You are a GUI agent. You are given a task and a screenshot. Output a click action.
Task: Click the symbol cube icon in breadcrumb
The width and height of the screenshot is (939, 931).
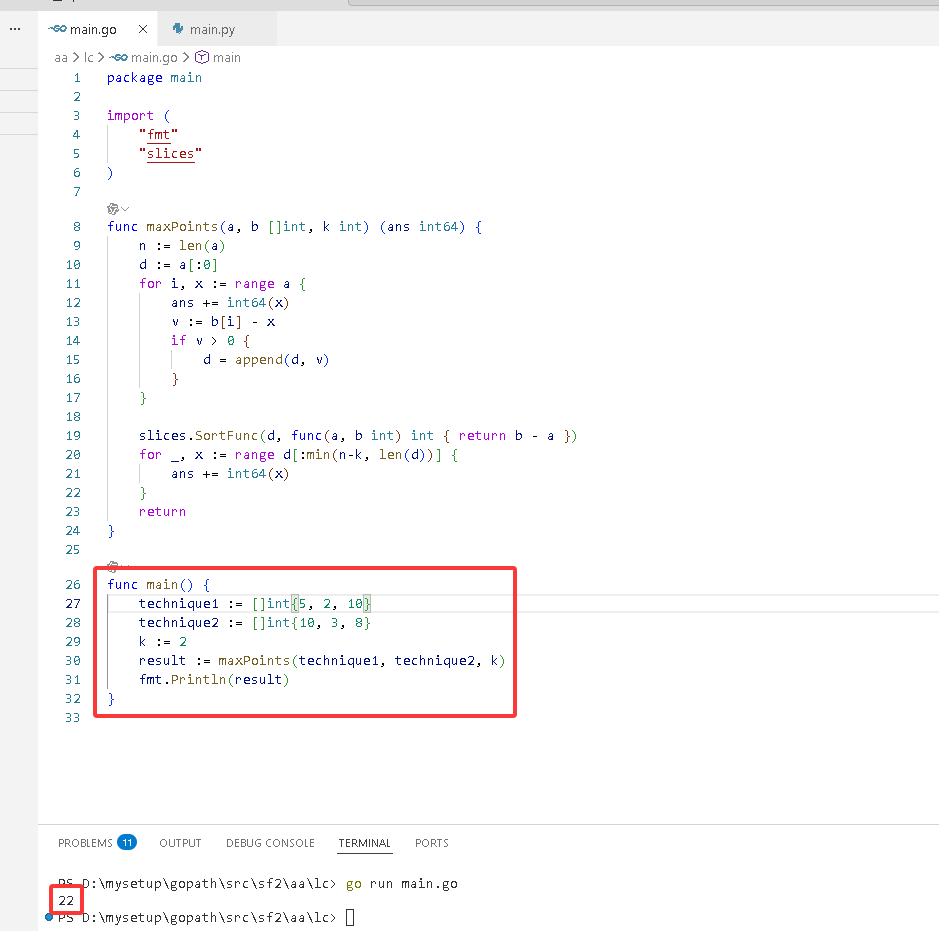(x=202, y=57)
